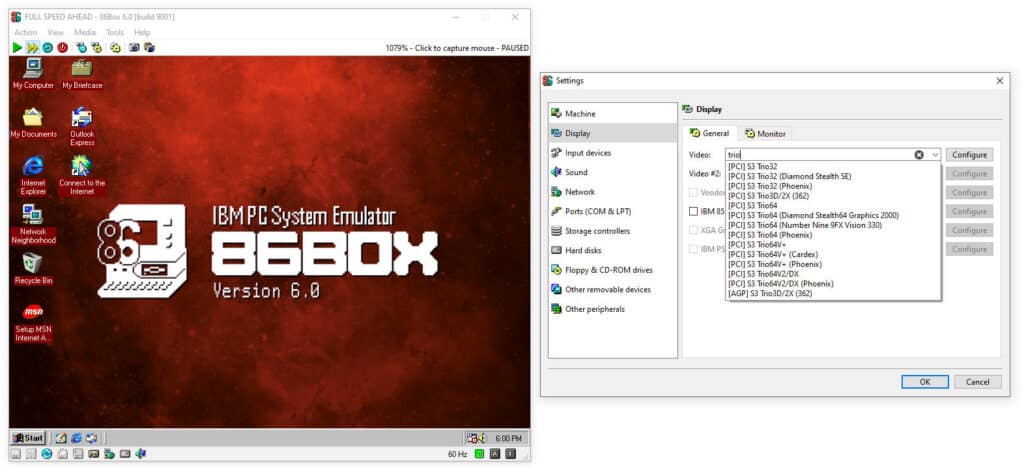1024x470 pixels.
Task: Open the Action menu in 86Box
Action: 25,33
